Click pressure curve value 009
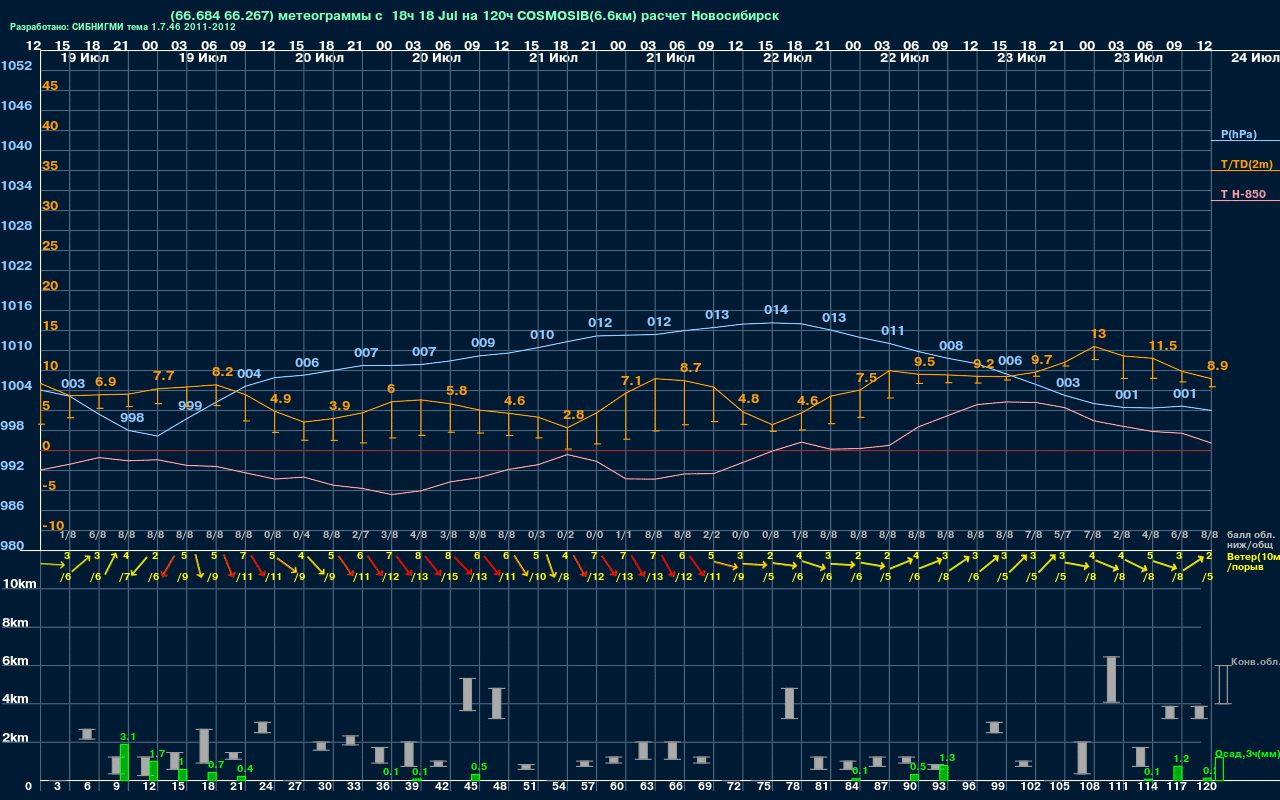 coord(483,343)
